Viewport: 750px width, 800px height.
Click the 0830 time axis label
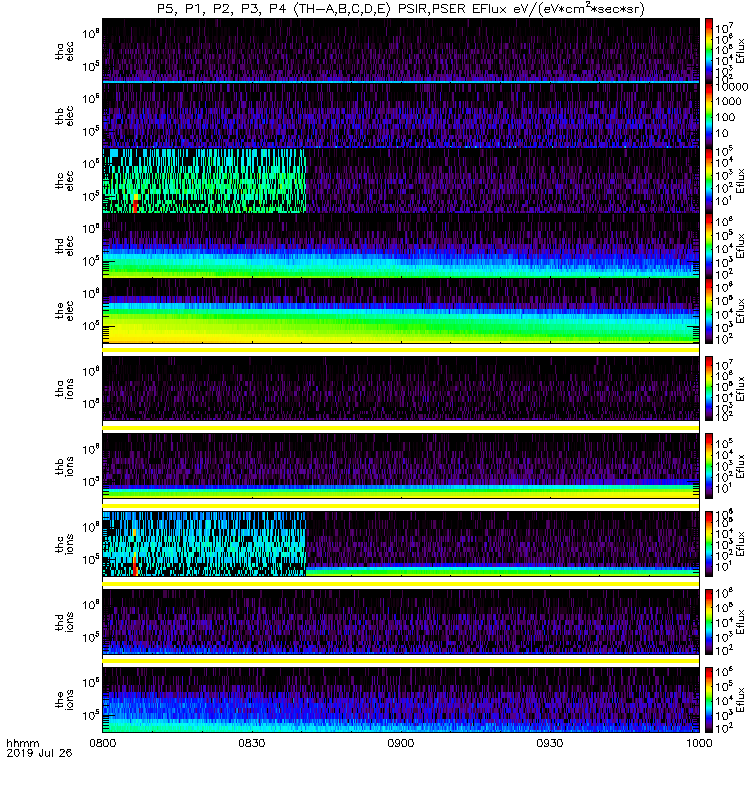point(252,743)
